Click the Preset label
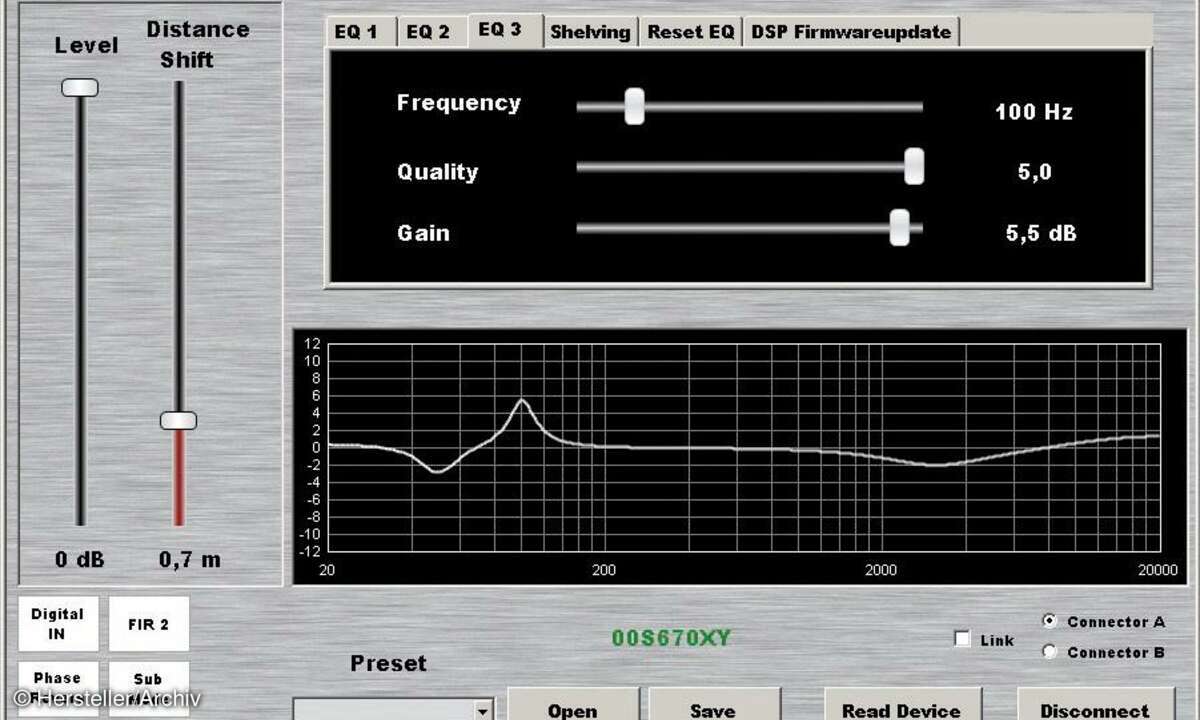Screen dimensions: 1200x720 388,663
